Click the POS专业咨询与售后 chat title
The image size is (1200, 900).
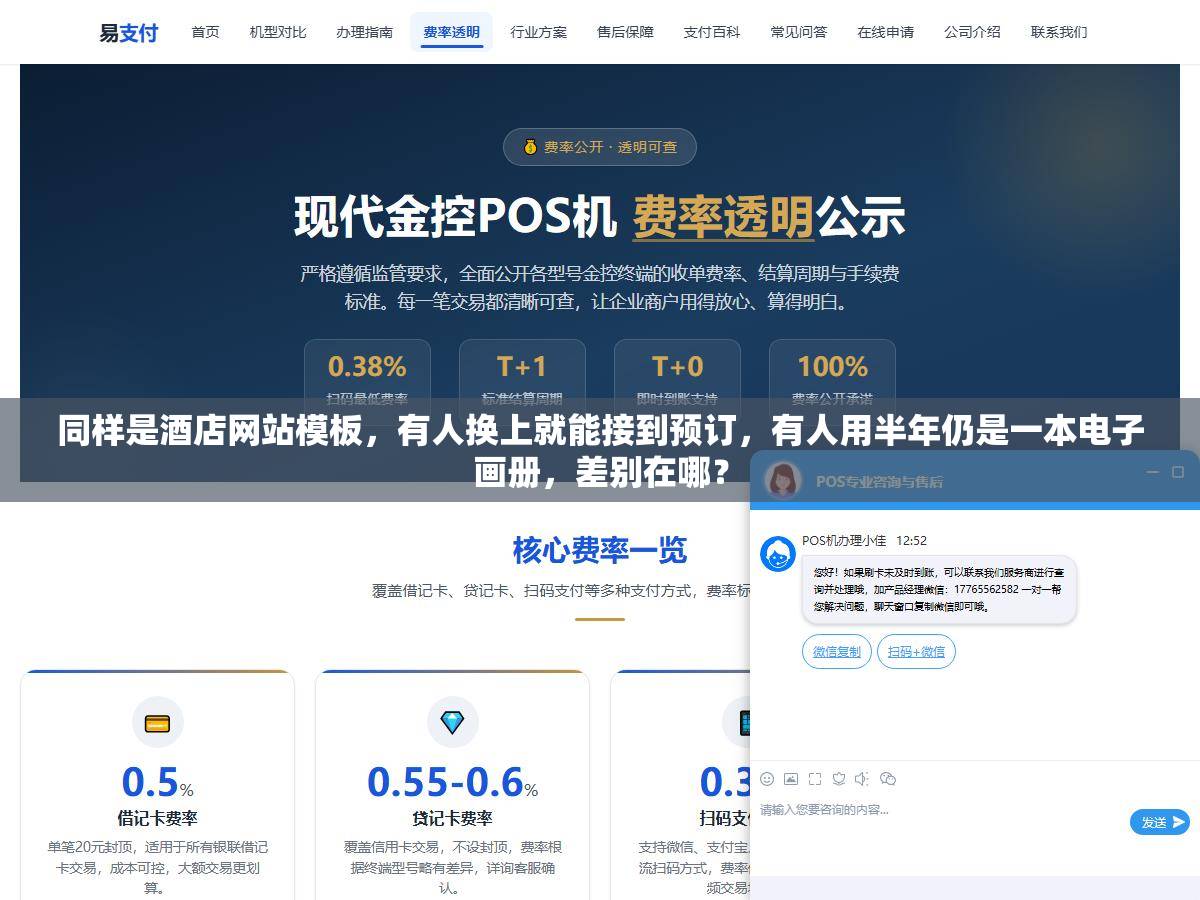click(879, 481)
